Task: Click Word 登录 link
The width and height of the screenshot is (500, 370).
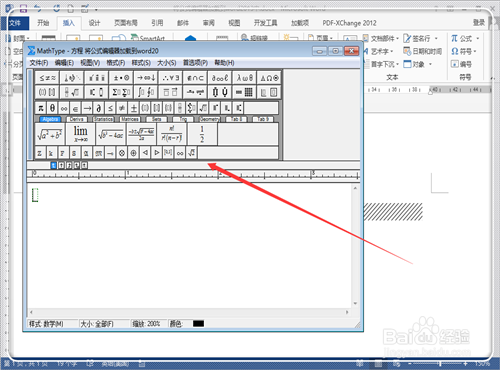Action: [x=479, y=23]
